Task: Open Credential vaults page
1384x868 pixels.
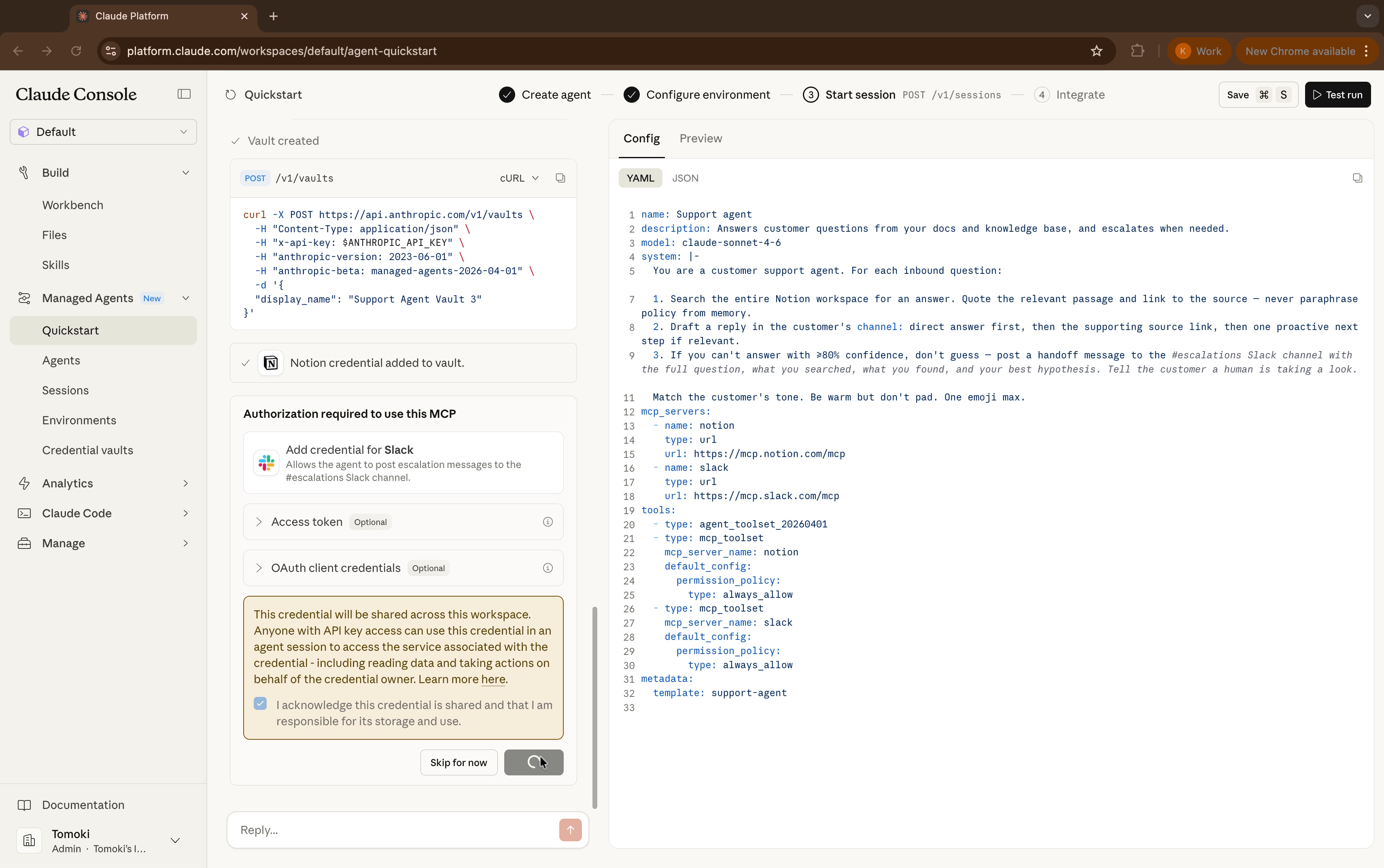Action: 87,450
